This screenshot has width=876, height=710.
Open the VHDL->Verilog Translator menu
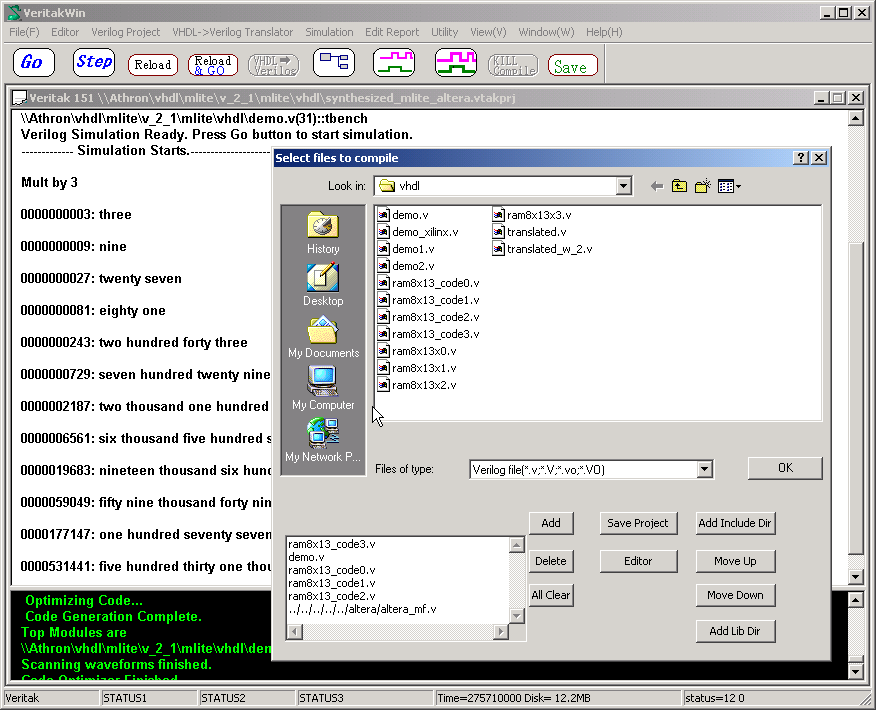click(x=232, y=32)
